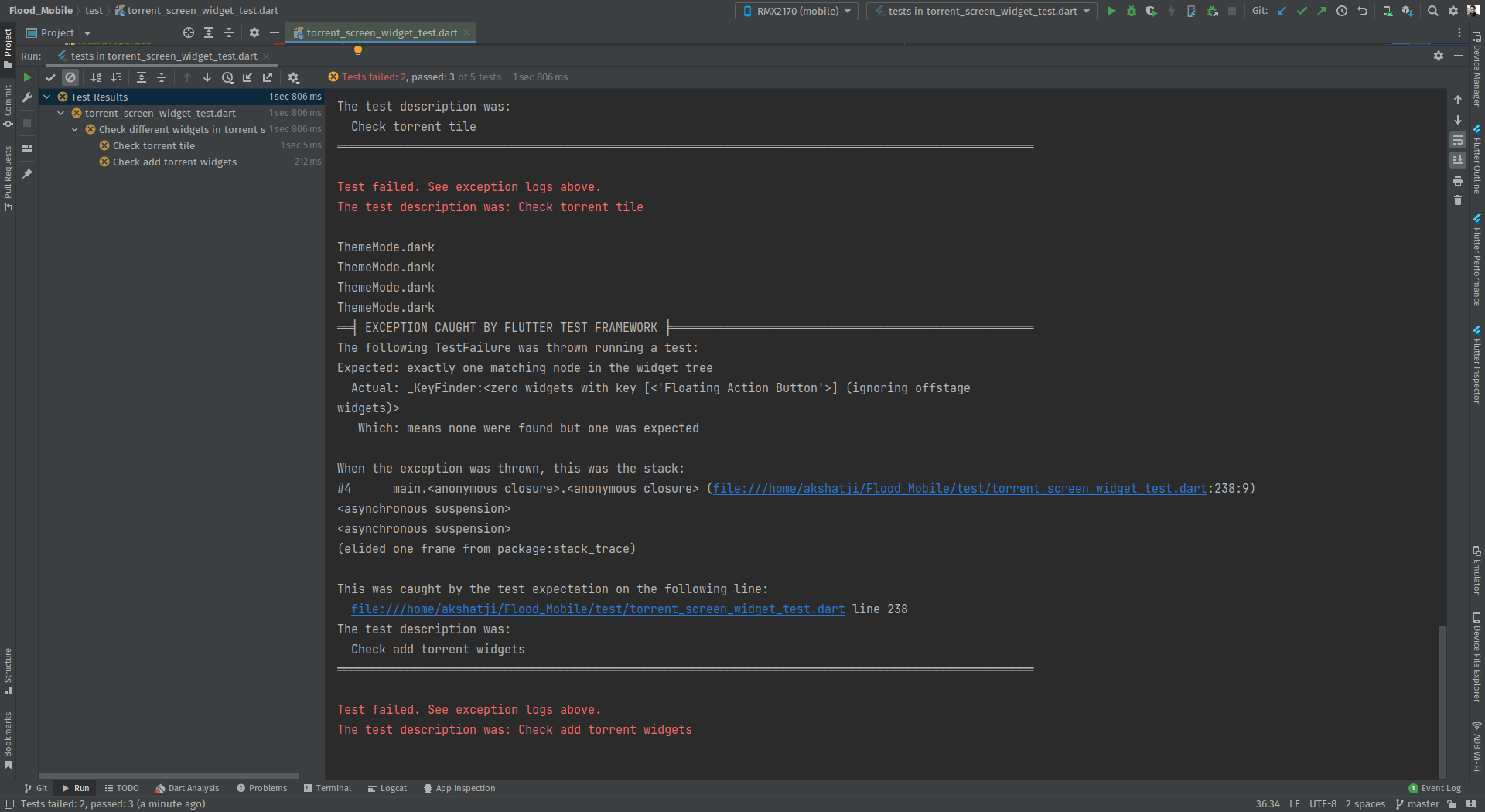This screenshot has height=812, width=1485.
Task: Switch to the Terminal tool window
Action: coord(328,788)
